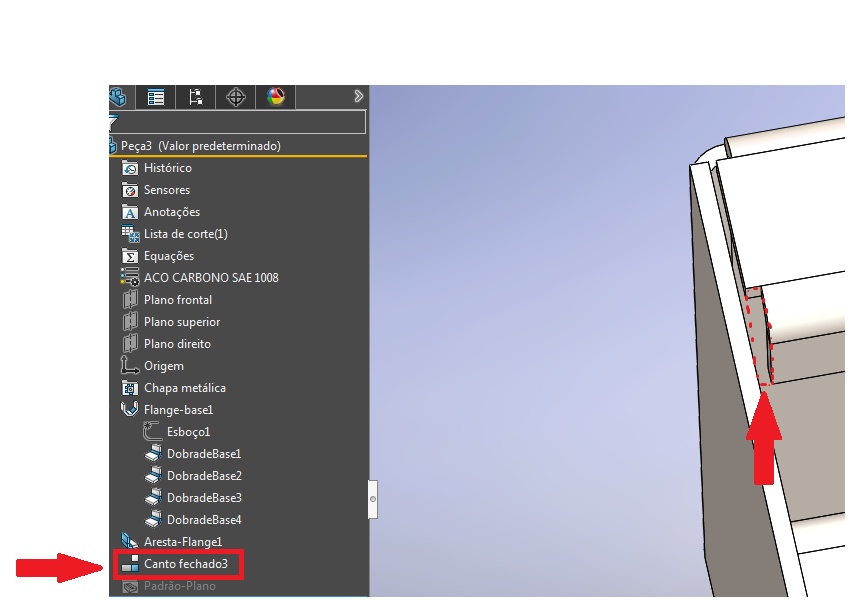The width and height of the screenshot is (851, 600).
Task: Click the Flange-base1 feature icon
Action: click(x=130, y=410)
